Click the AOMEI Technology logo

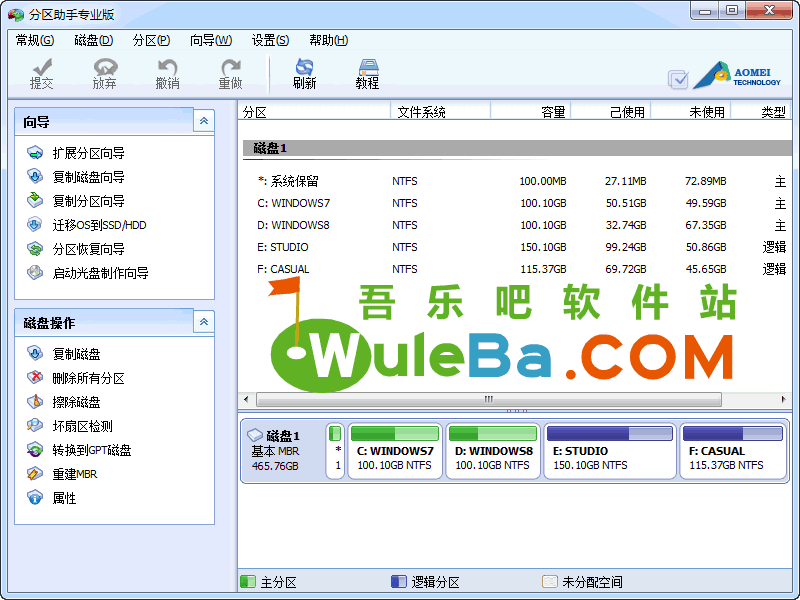tap(737, 76)
